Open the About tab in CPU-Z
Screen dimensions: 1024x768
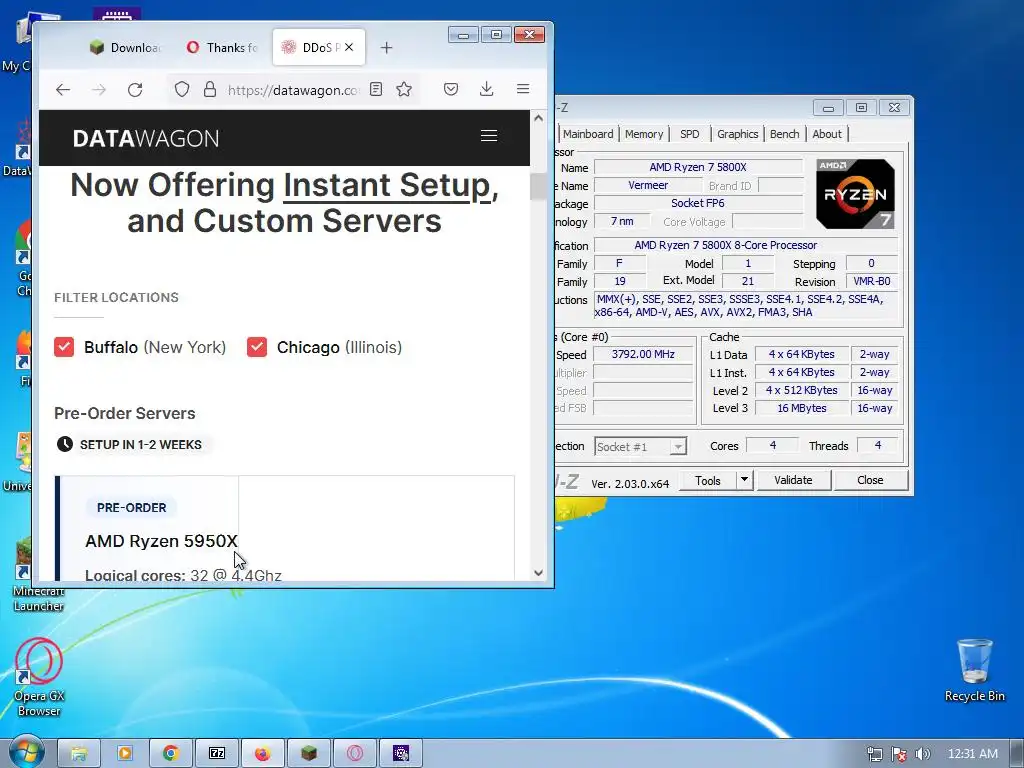click(x=827, y=134)
